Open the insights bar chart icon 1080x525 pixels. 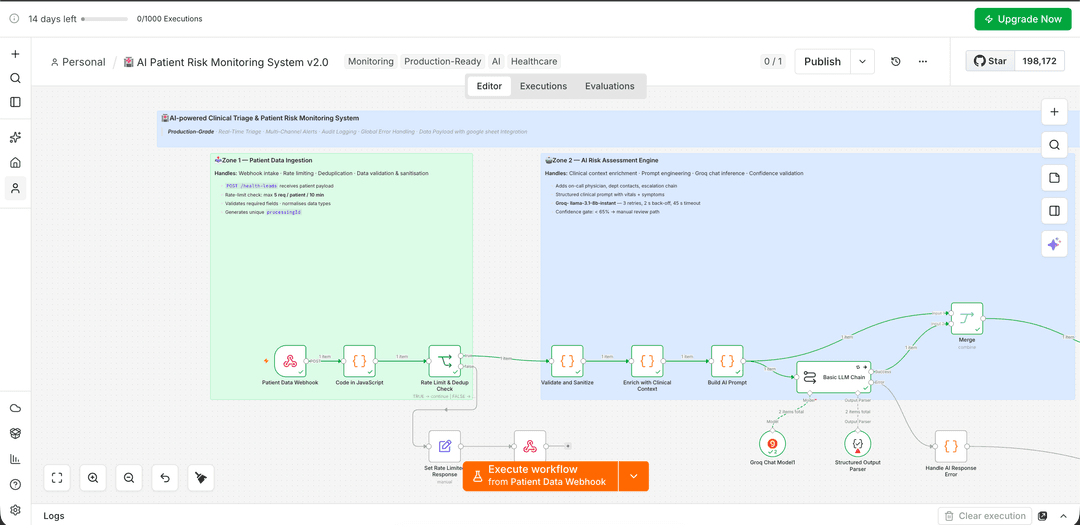(15, 459)
